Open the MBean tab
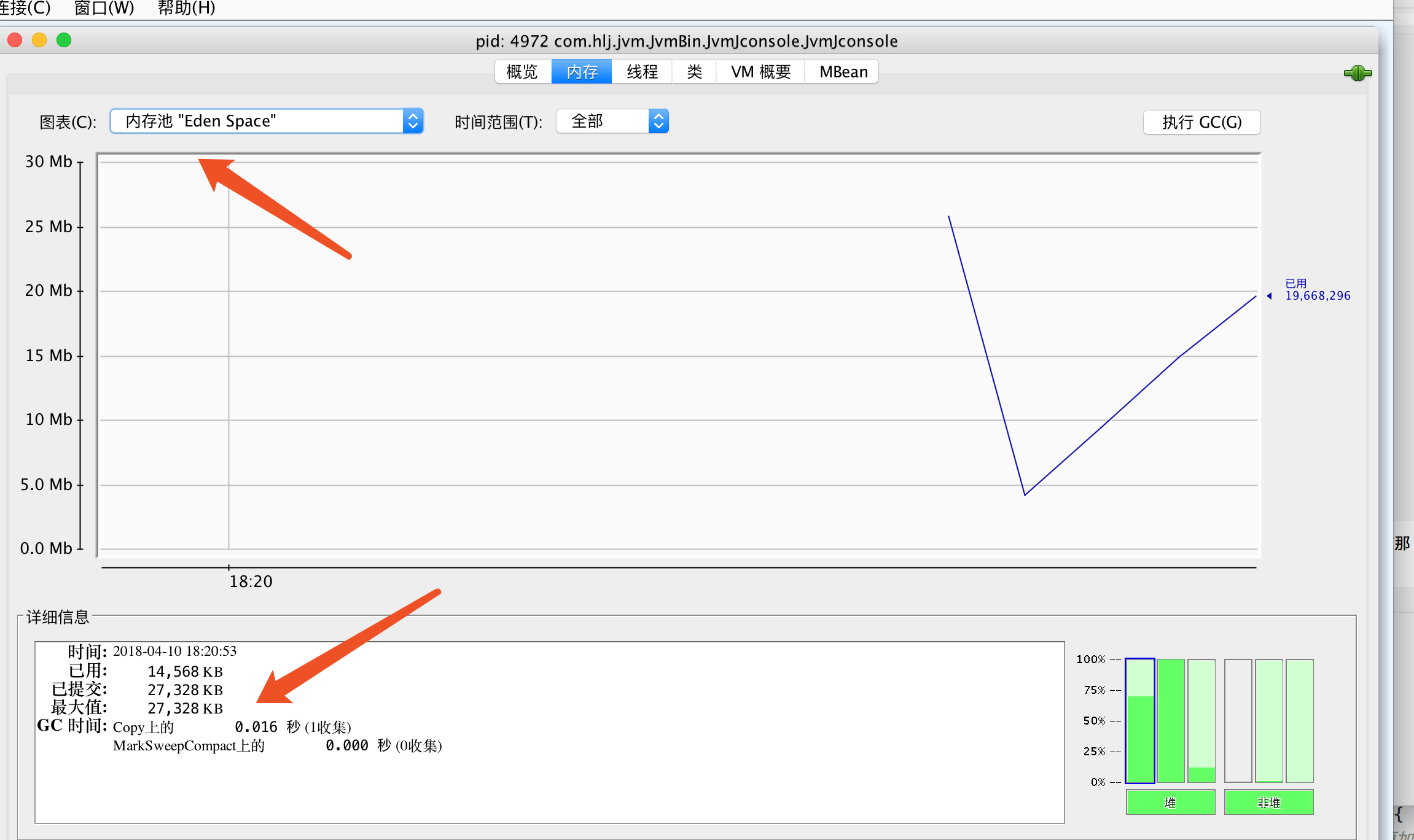The image size is (1414, 840). click(x=843, y=72)
